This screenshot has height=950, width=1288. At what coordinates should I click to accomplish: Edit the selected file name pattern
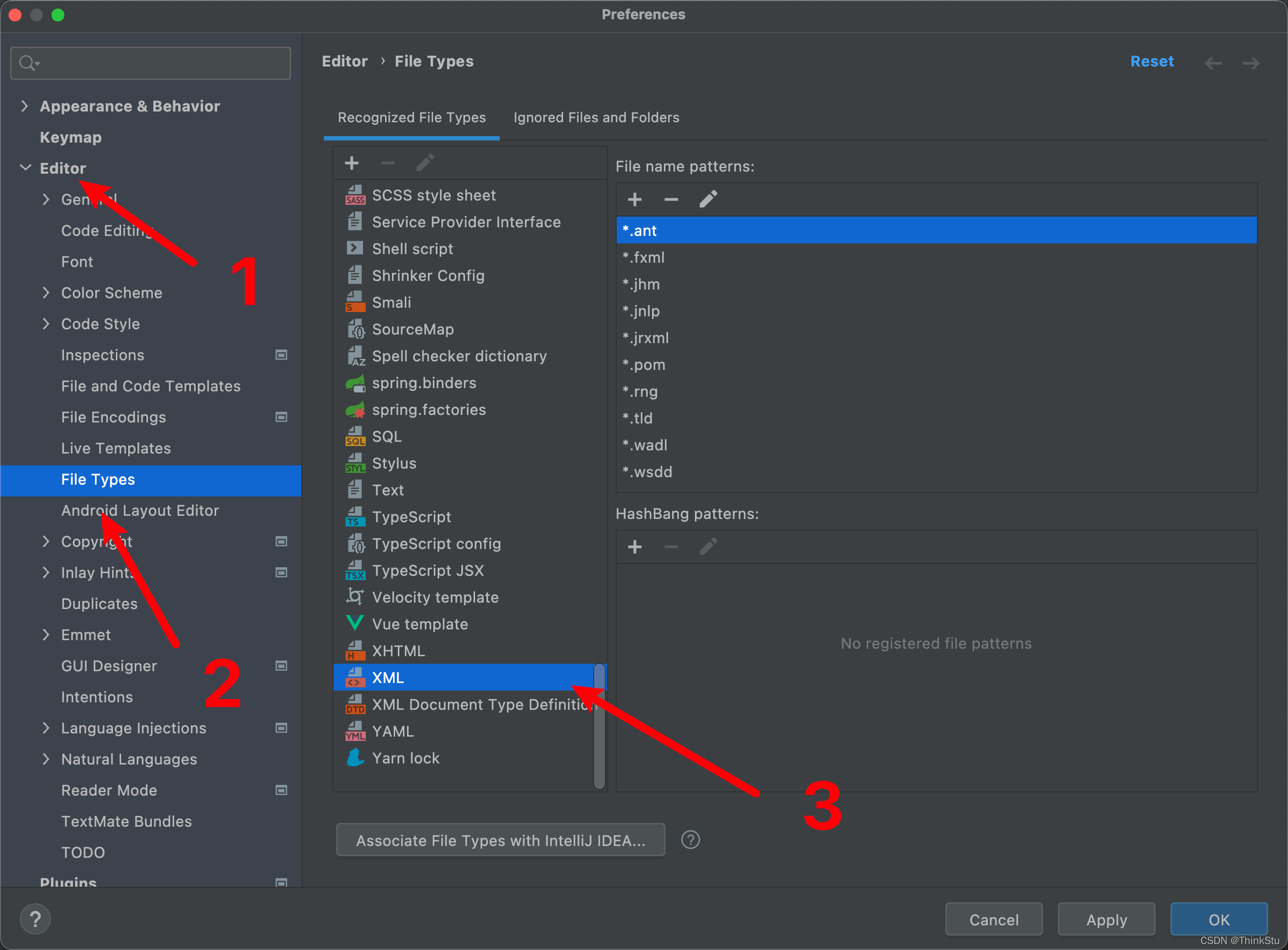[x=708, y=199]
